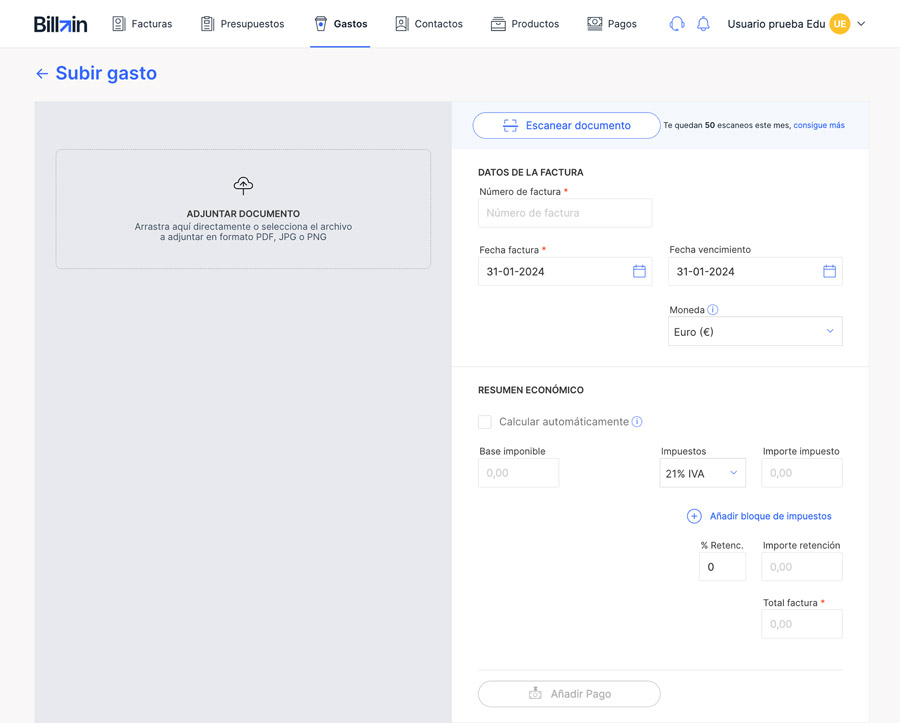Click the Importe impuesto field
This screenshot has width=900, height=723.
(802, 473)
